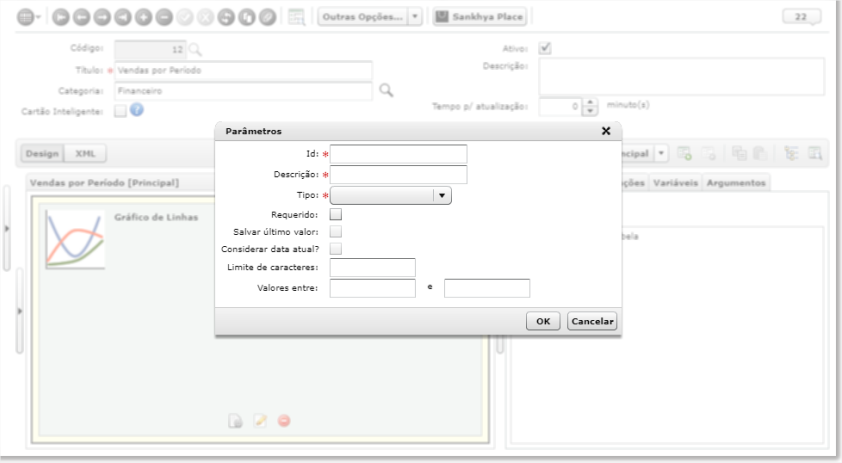842x463 pixels.
Task: Open structure tree icon in design toolbar
Action: click(x=791, y=154)
